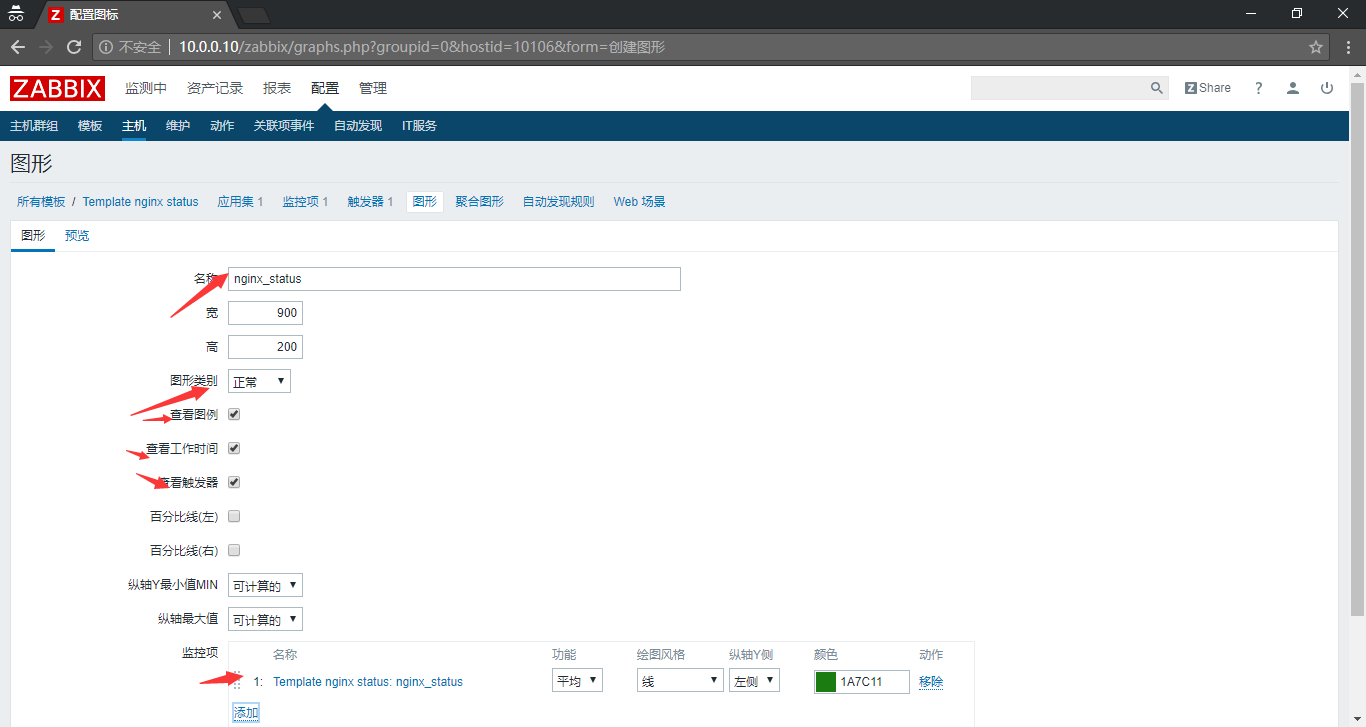
Task: Toggle the 查看工作时间 checkbox
Action: coord(234,448)
